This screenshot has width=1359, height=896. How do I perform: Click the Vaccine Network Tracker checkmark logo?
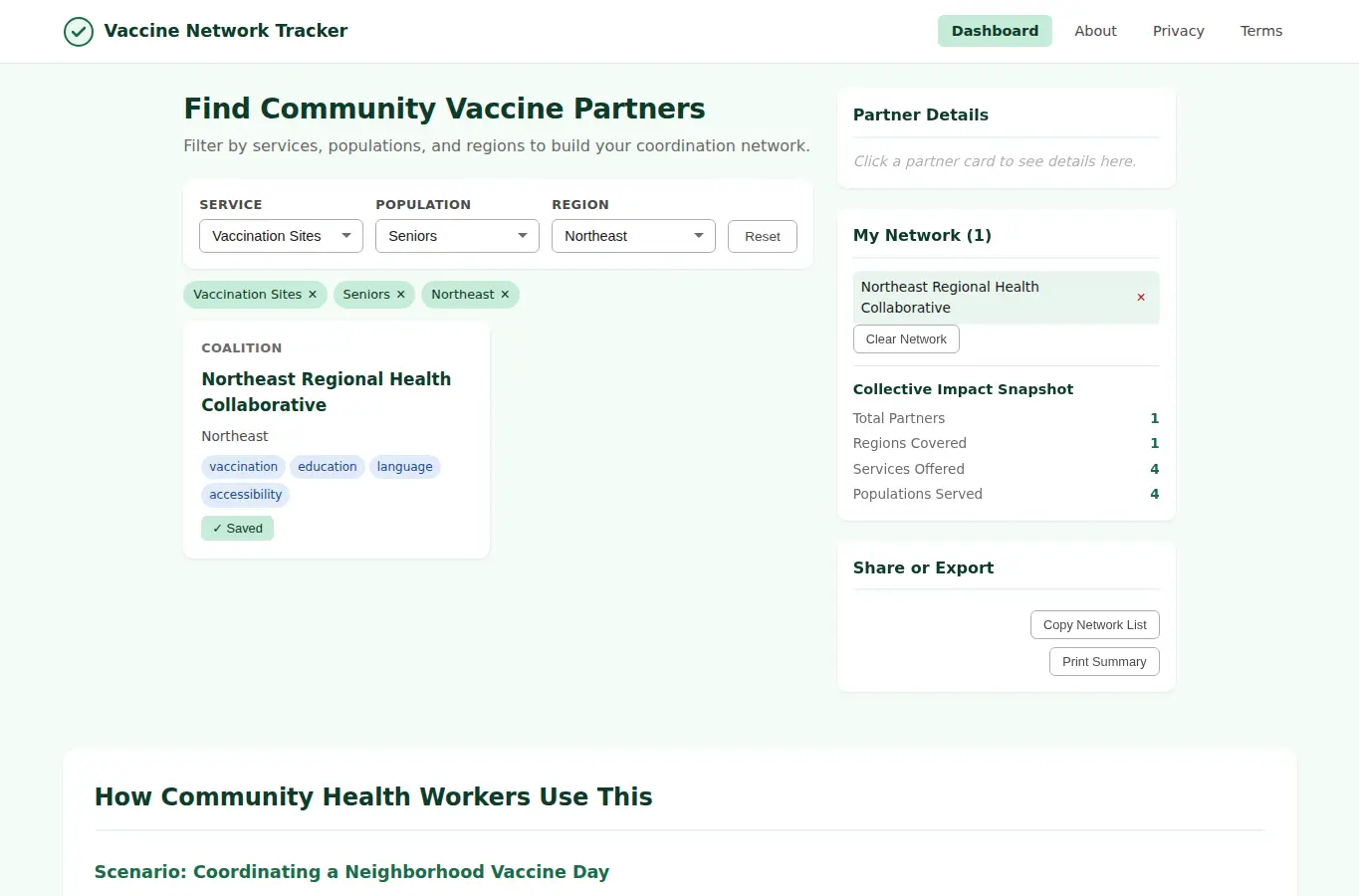point(79,32)
